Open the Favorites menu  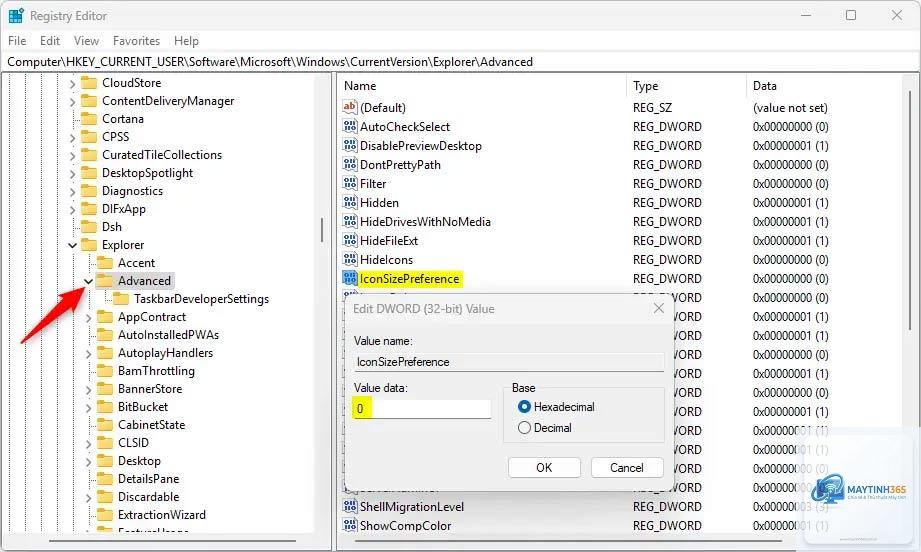tap(136, 41)
